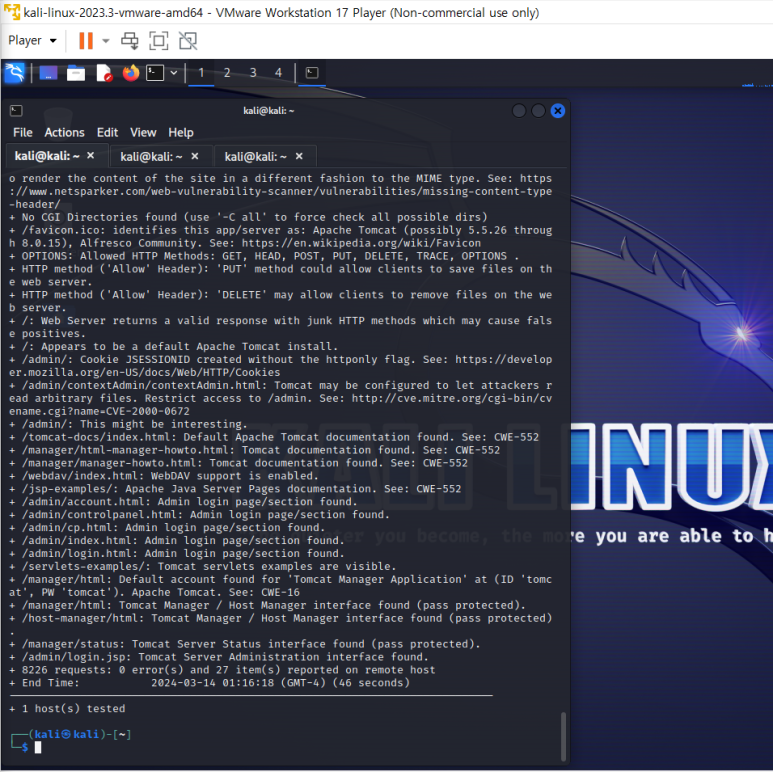
Task: Switch to workspace 1
Action: click(201, 73)
